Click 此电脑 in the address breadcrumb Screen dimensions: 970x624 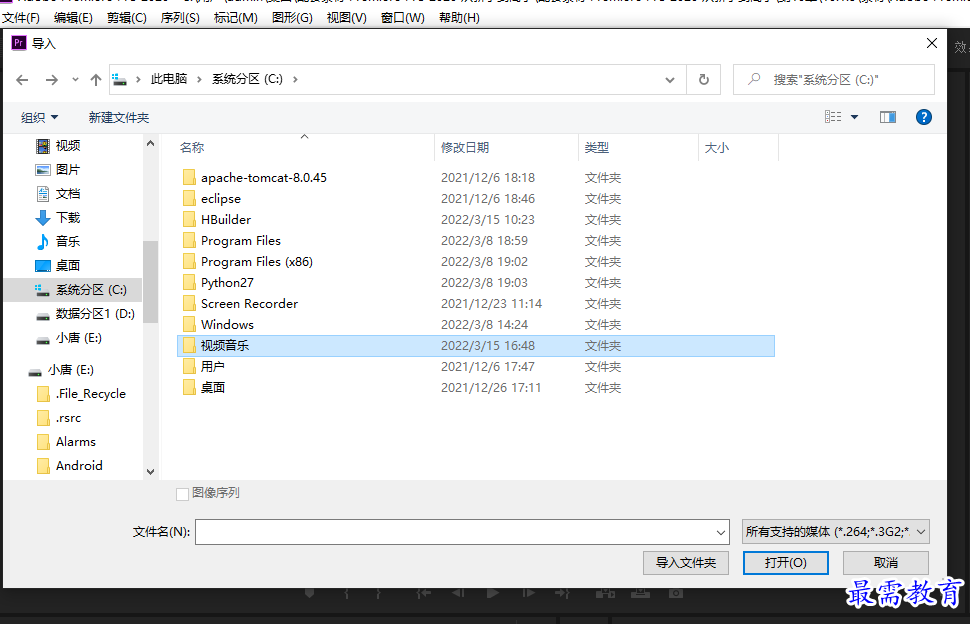pyautogui.click(x=169, y=79)
